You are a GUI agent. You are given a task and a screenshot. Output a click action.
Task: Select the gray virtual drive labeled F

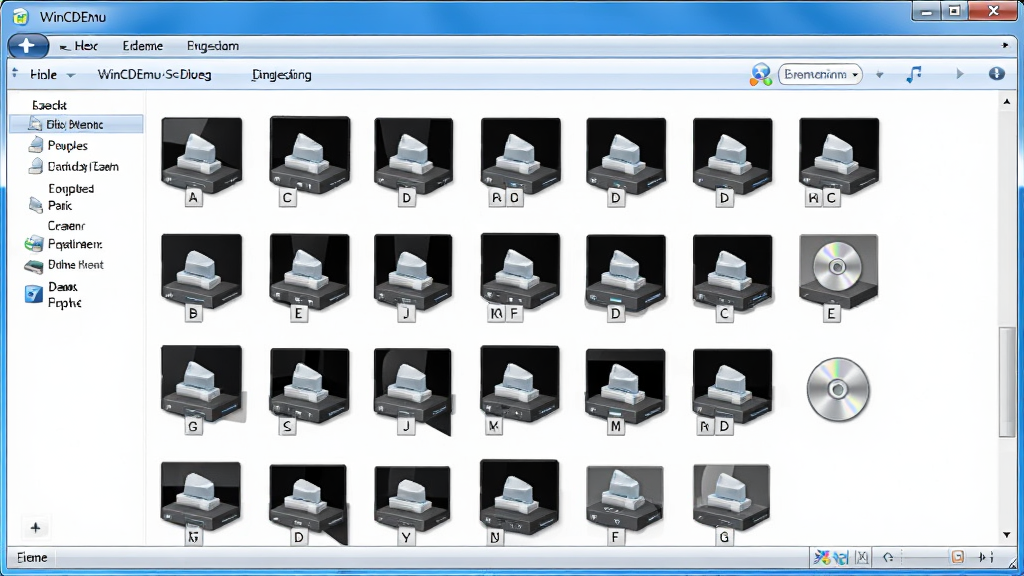tap(625, 505)
